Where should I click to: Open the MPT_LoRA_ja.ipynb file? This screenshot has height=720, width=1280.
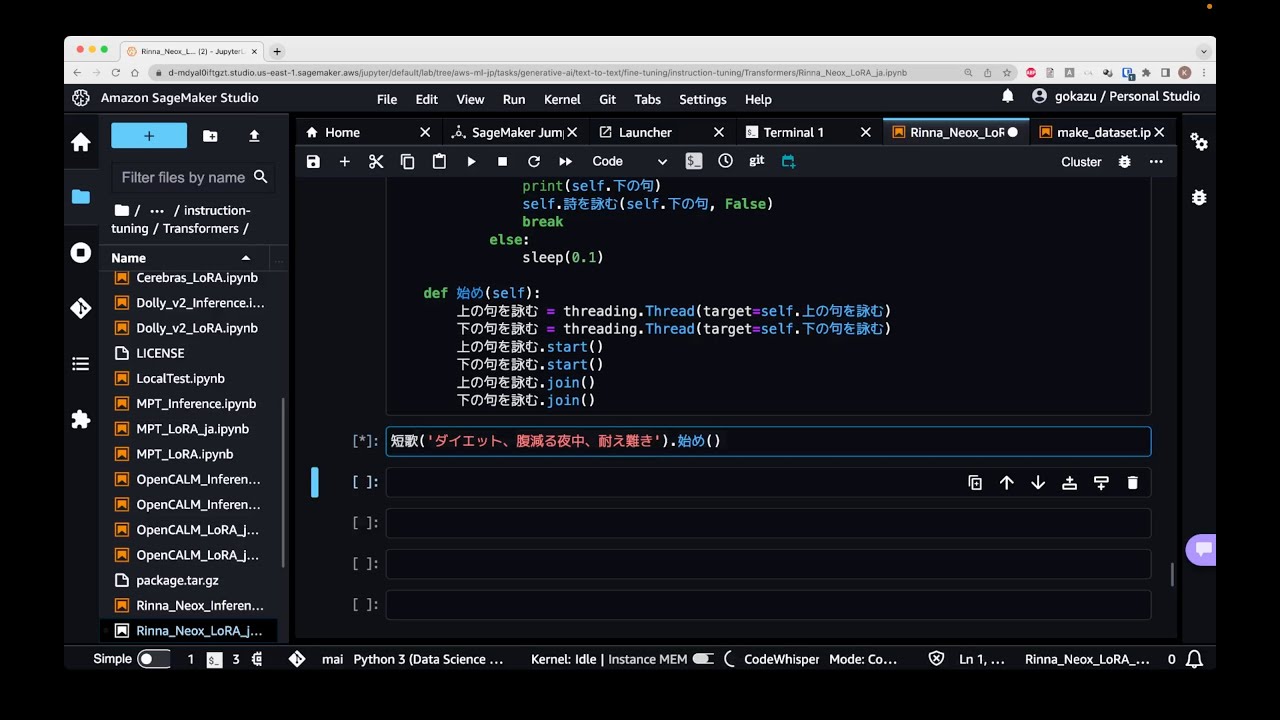[192, 429]
